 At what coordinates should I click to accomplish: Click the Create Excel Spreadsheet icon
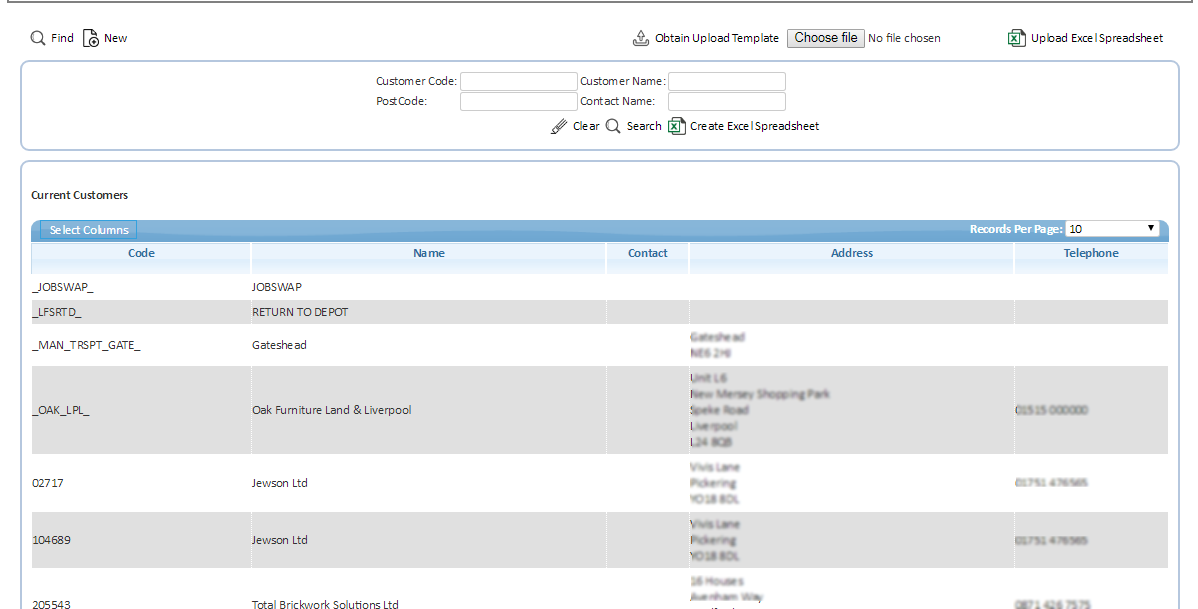[x=677, y=126]
